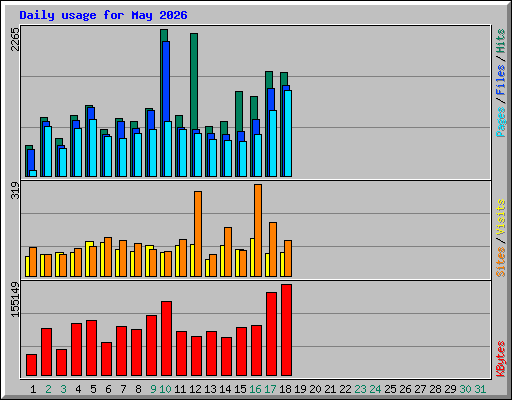Click the yellow sites bar for day 5
The image size is (512, 400).
click(88, 259)
